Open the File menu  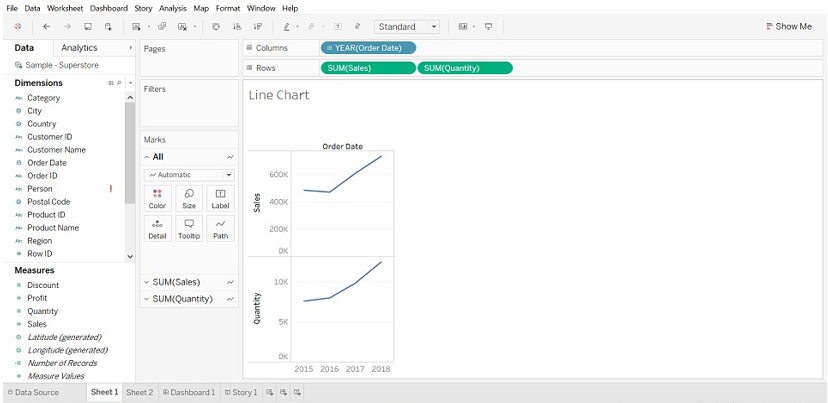pos(12,8)
